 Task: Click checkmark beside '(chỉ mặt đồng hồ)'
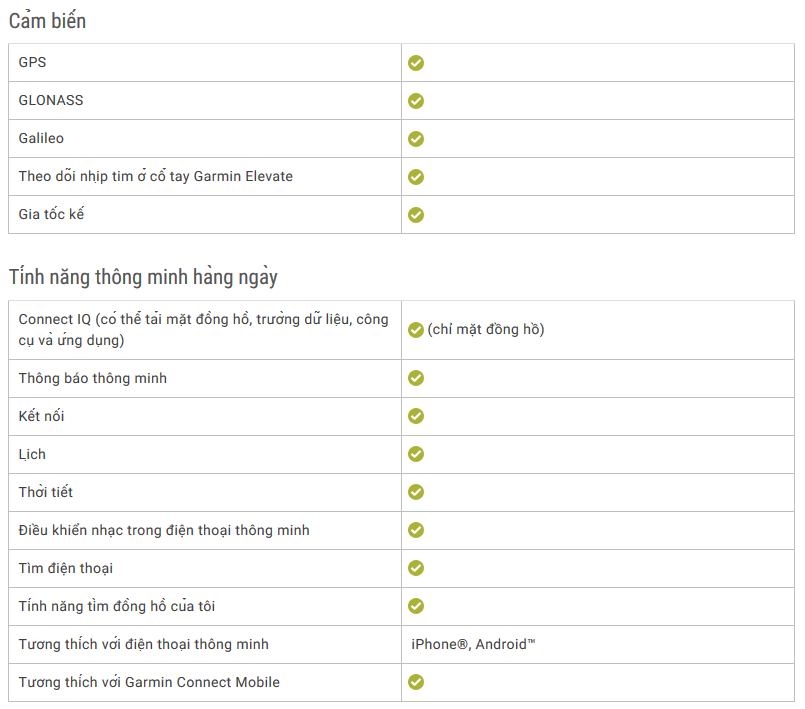(416, 330)
